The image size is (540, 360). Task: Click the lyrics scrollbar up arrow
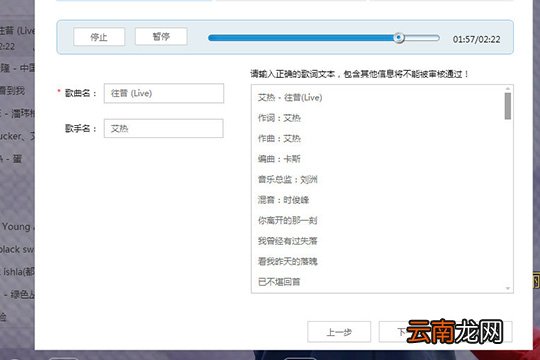point(508,89)
